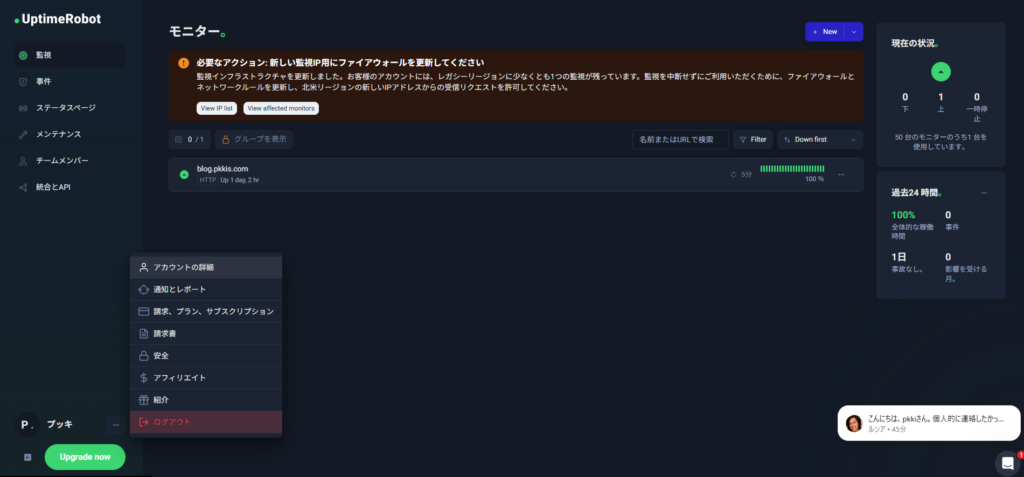Click the 通知とレポート bell icon
Screen dimensions: 1024x477
[144, 289]
